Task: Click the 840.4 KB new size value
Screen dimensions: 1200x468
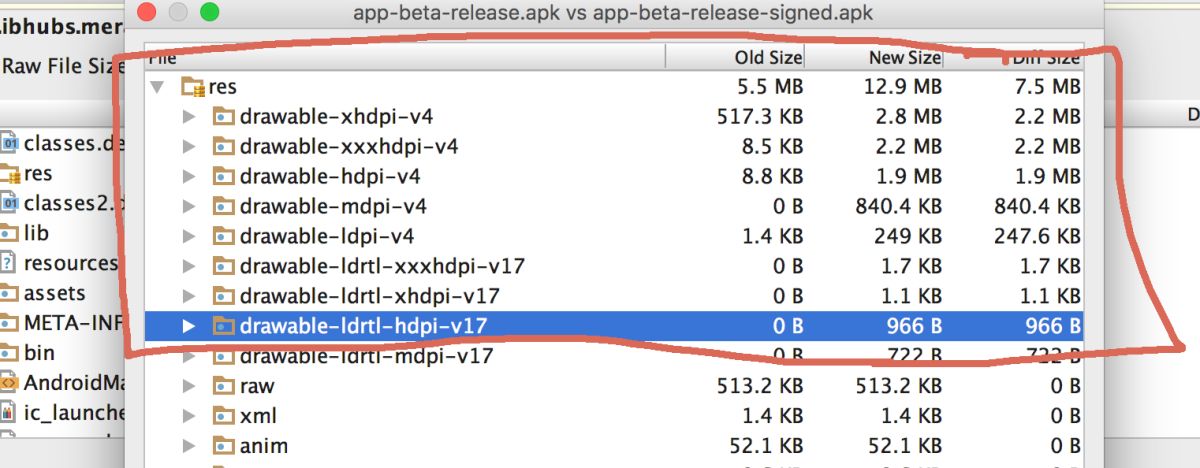Action: click(x=899, y=207)
